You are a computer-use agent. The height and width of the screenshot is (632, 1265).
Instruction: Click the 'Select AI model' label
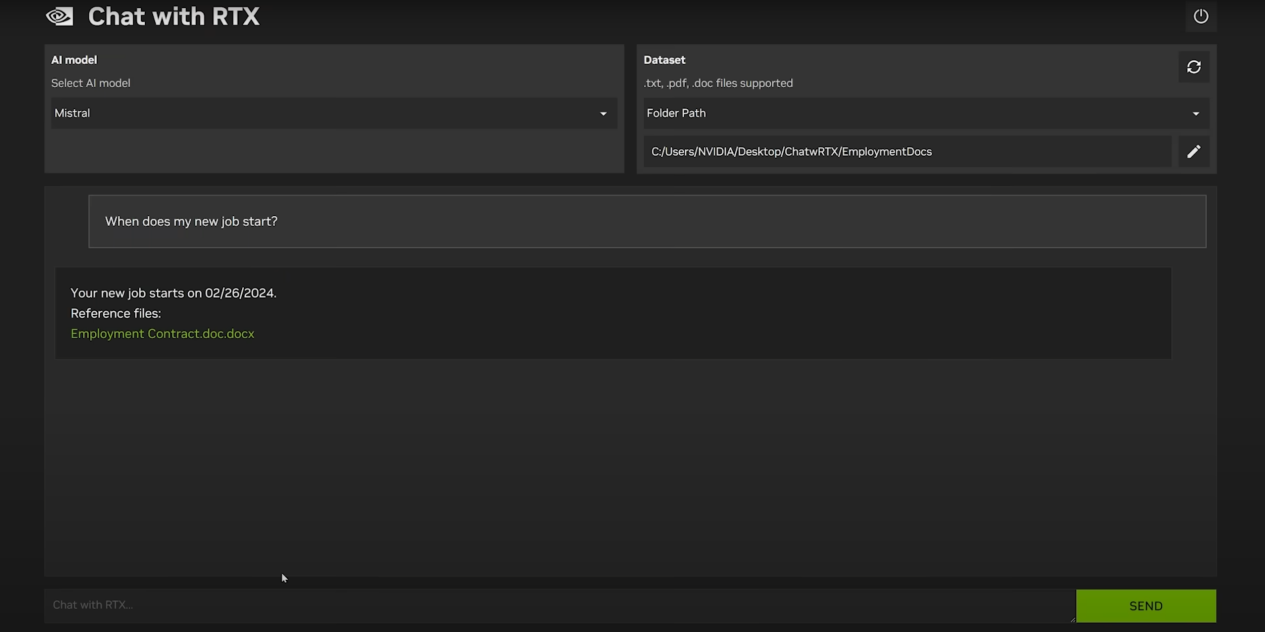[91, 83]
